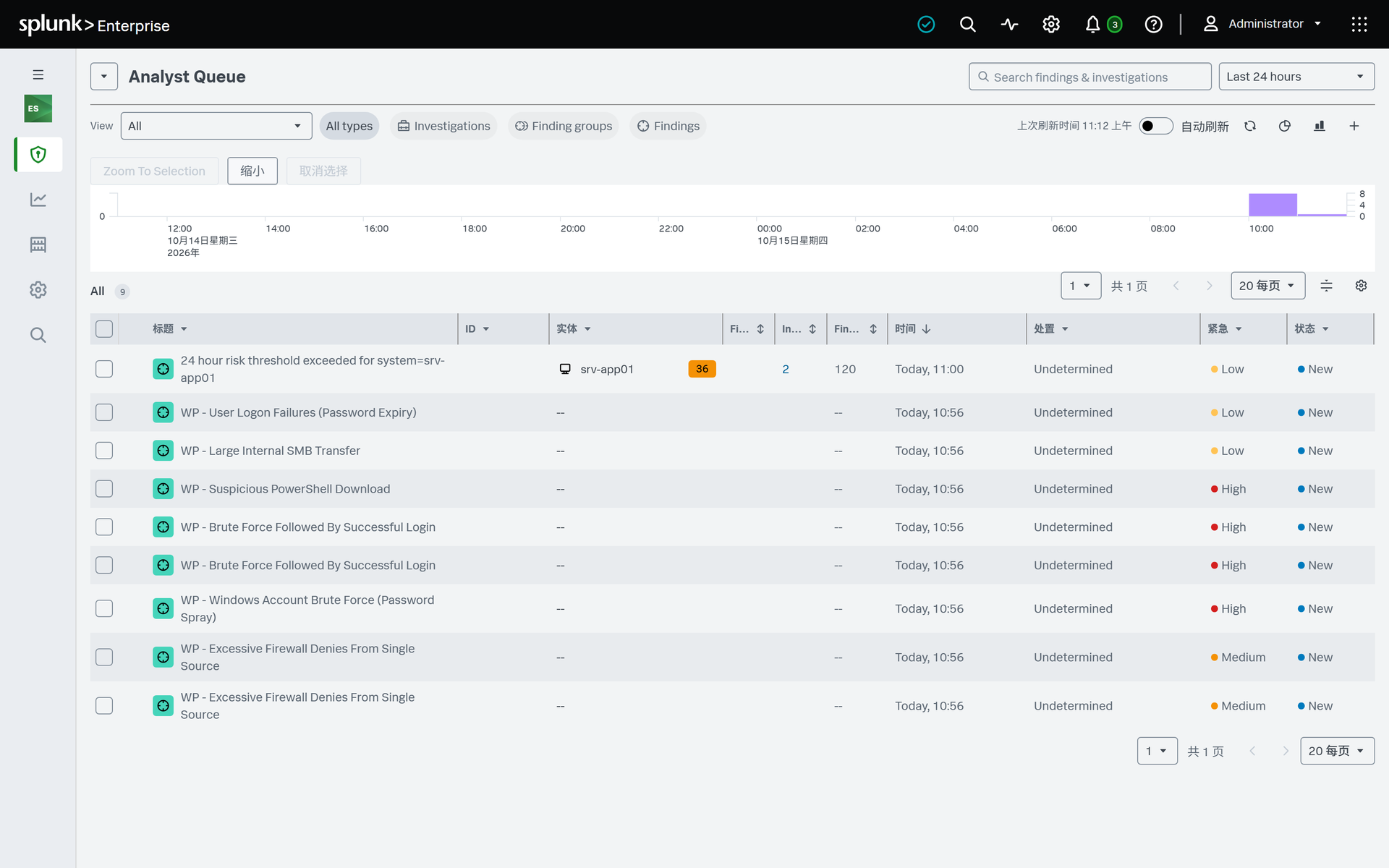Select last Excessive Firewall Denies row checkbox
This screenshot has width=1389, height=868.
pyautogui.click(x=104, y=705)
